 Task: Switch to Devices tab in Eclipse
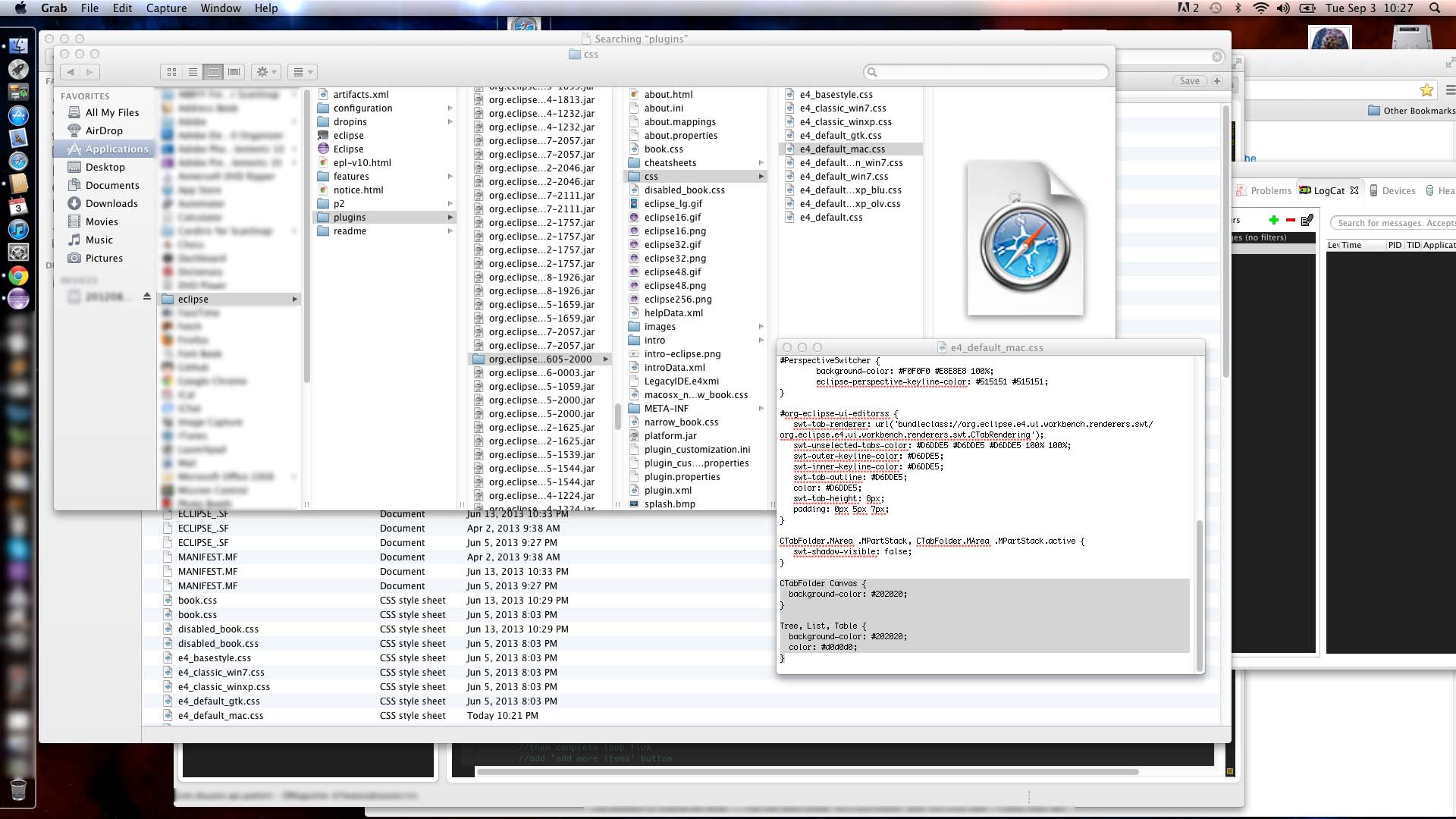pyautogui.click(x=1392, y=191)
